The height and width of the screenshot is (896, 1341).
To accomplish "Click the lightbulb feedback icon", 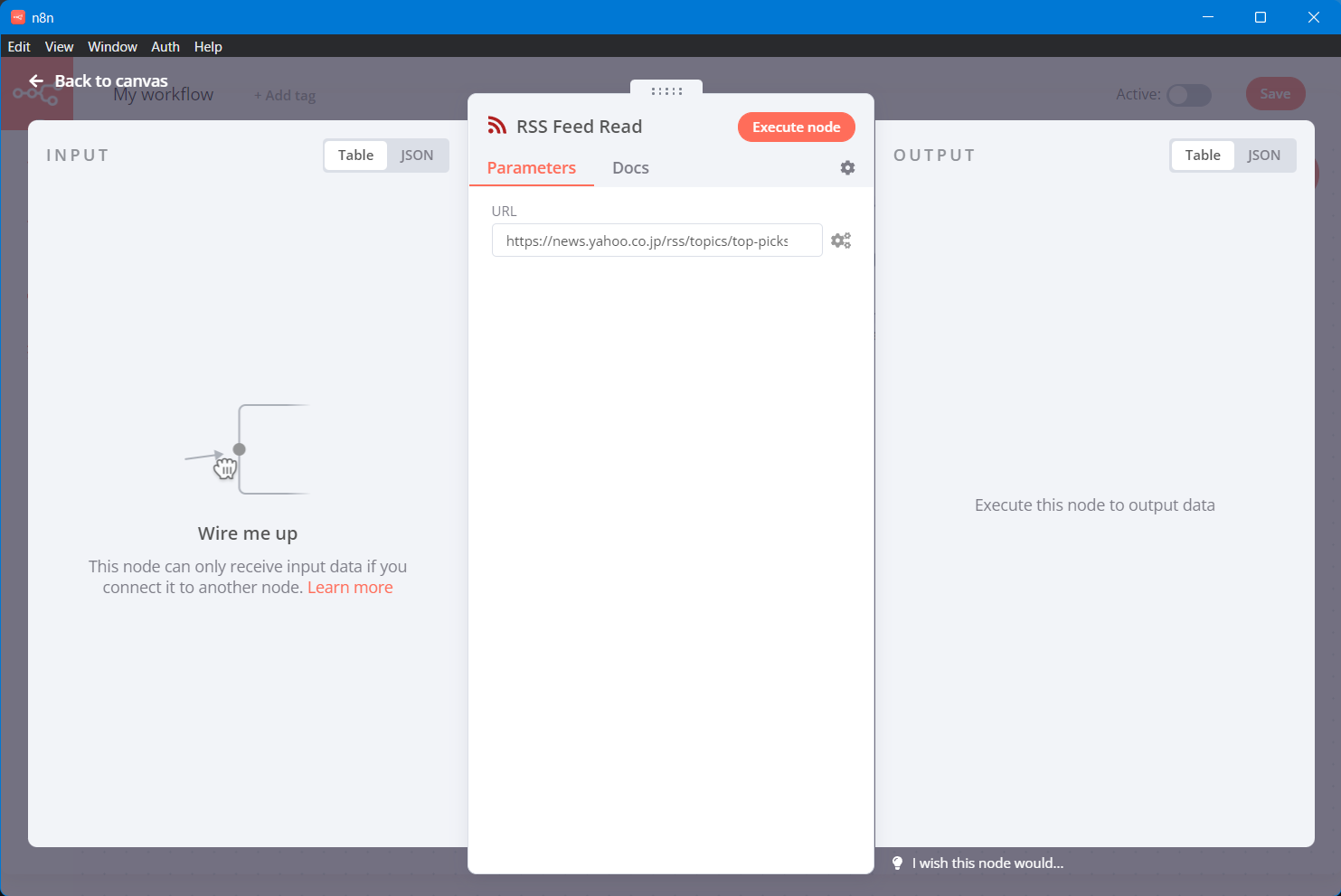I will [x=897, y=863].
